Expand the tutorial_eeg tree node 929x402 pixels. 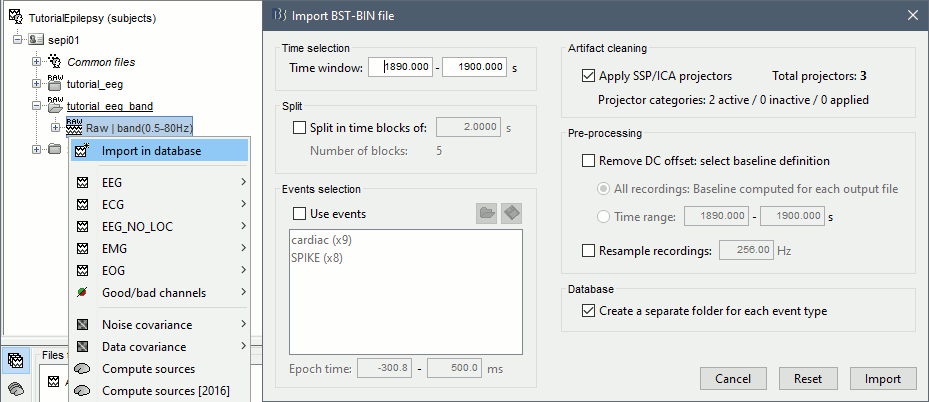point(37,85)
